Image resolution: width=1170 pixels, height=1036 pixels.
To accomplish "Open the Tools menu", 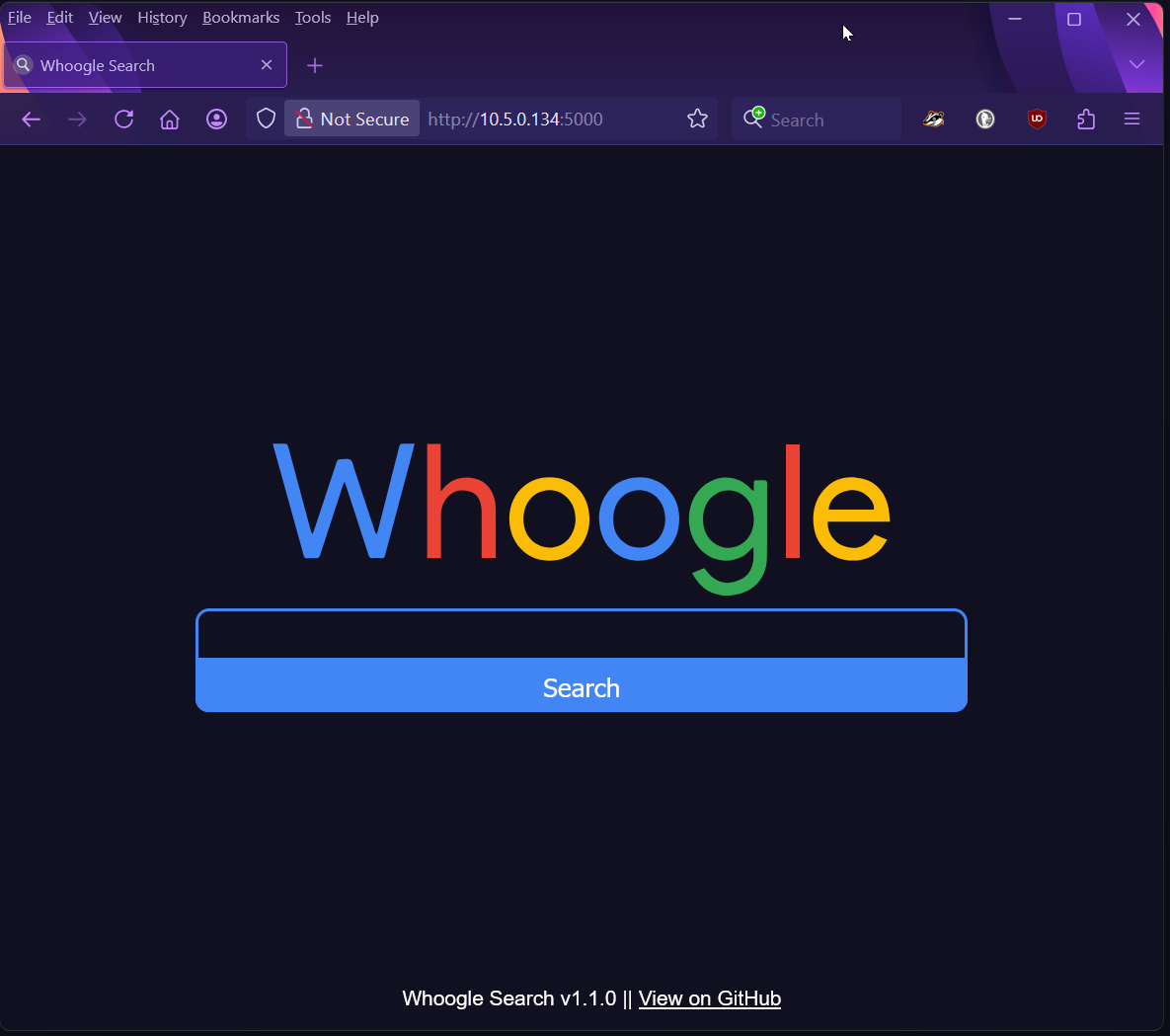I will click(x=312, y=18).
